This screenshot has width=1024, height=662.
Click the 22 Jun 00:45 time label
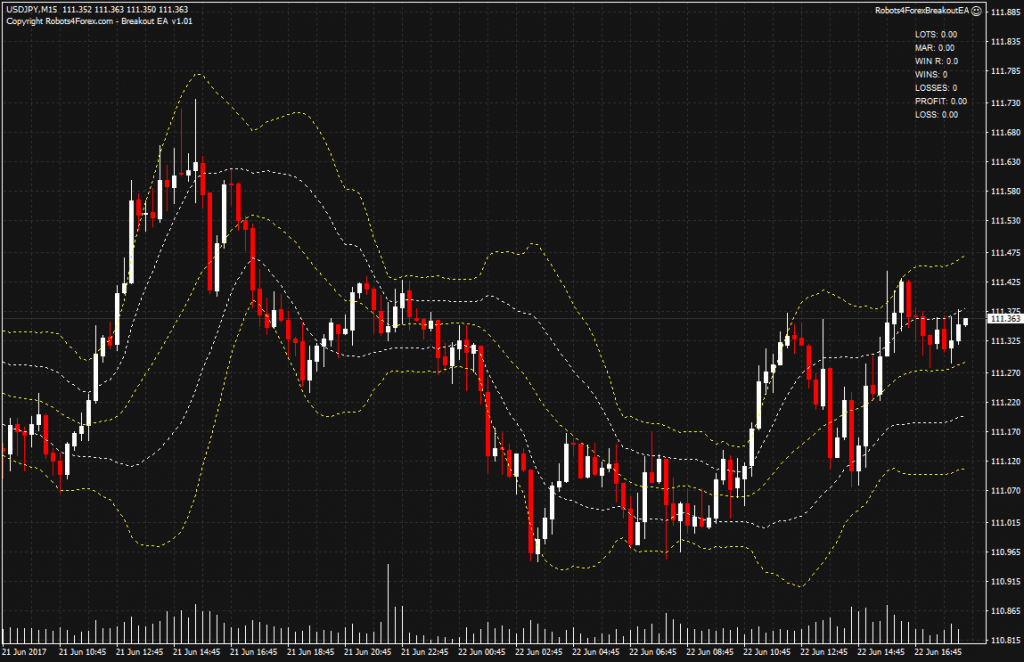coord(481,652)
